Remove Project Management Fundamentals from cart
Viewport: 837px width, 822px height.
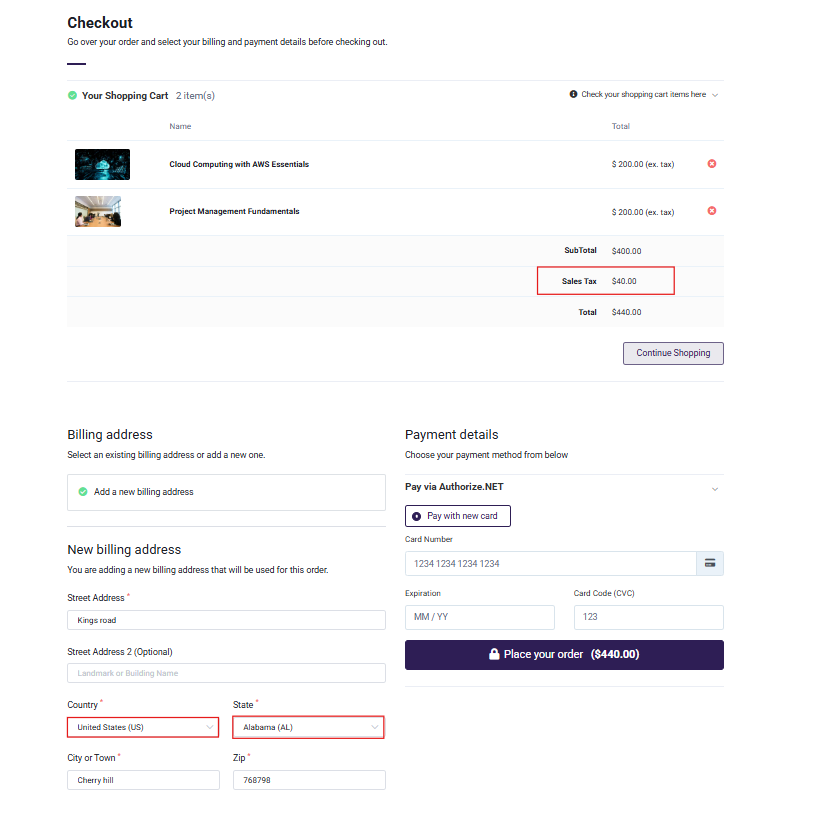coord(712,211)
